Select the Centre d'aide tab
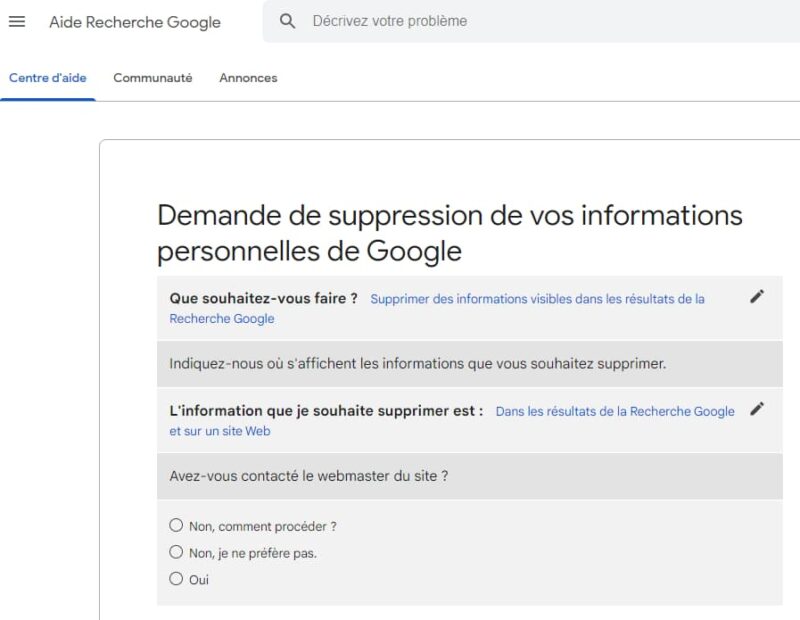This screenshot has width=800, height=620. coord(47,77)
